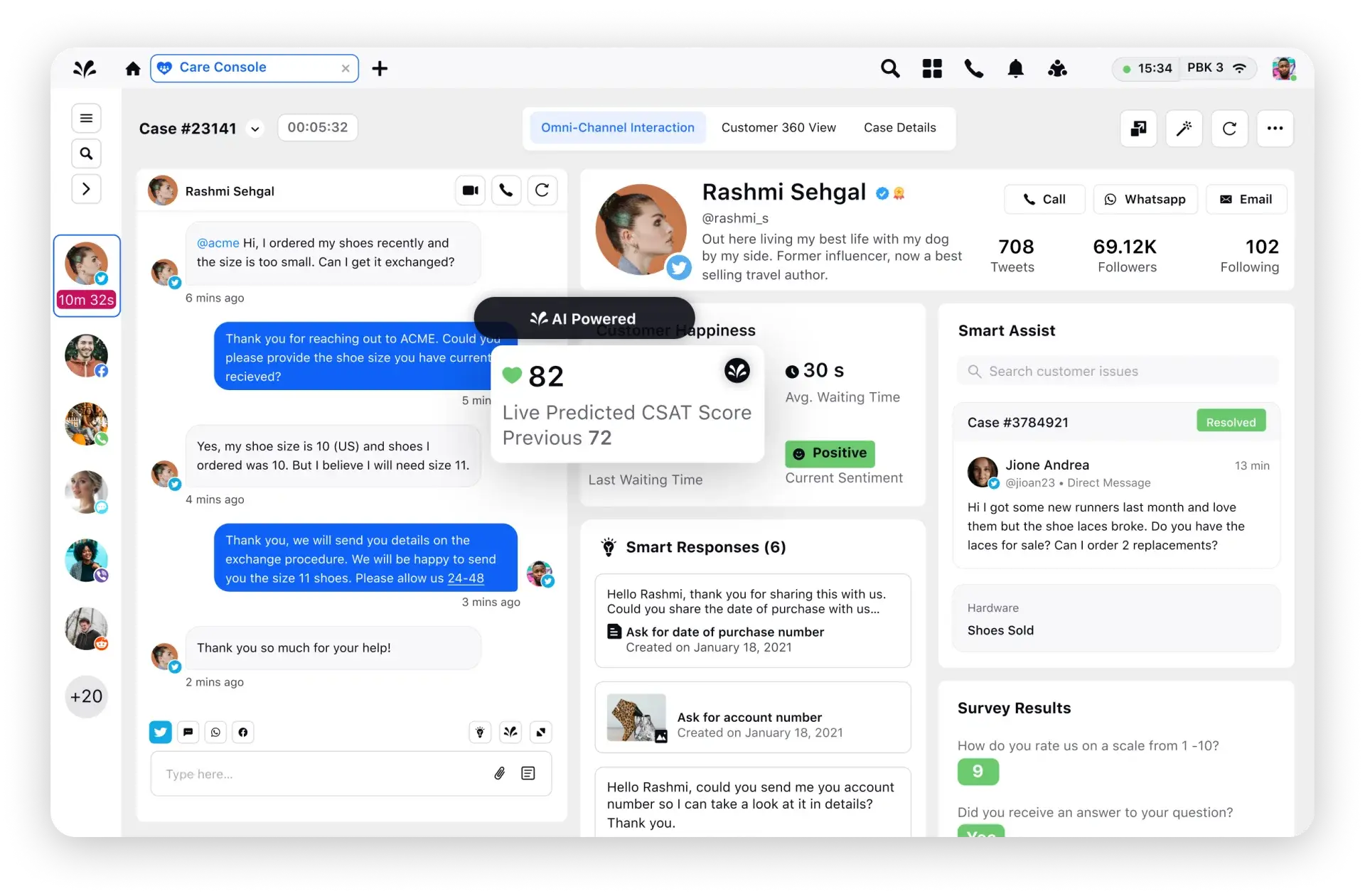Switch to the Case Details tab
Viewport: 1365px width, 896px height.
click(899, 127)
